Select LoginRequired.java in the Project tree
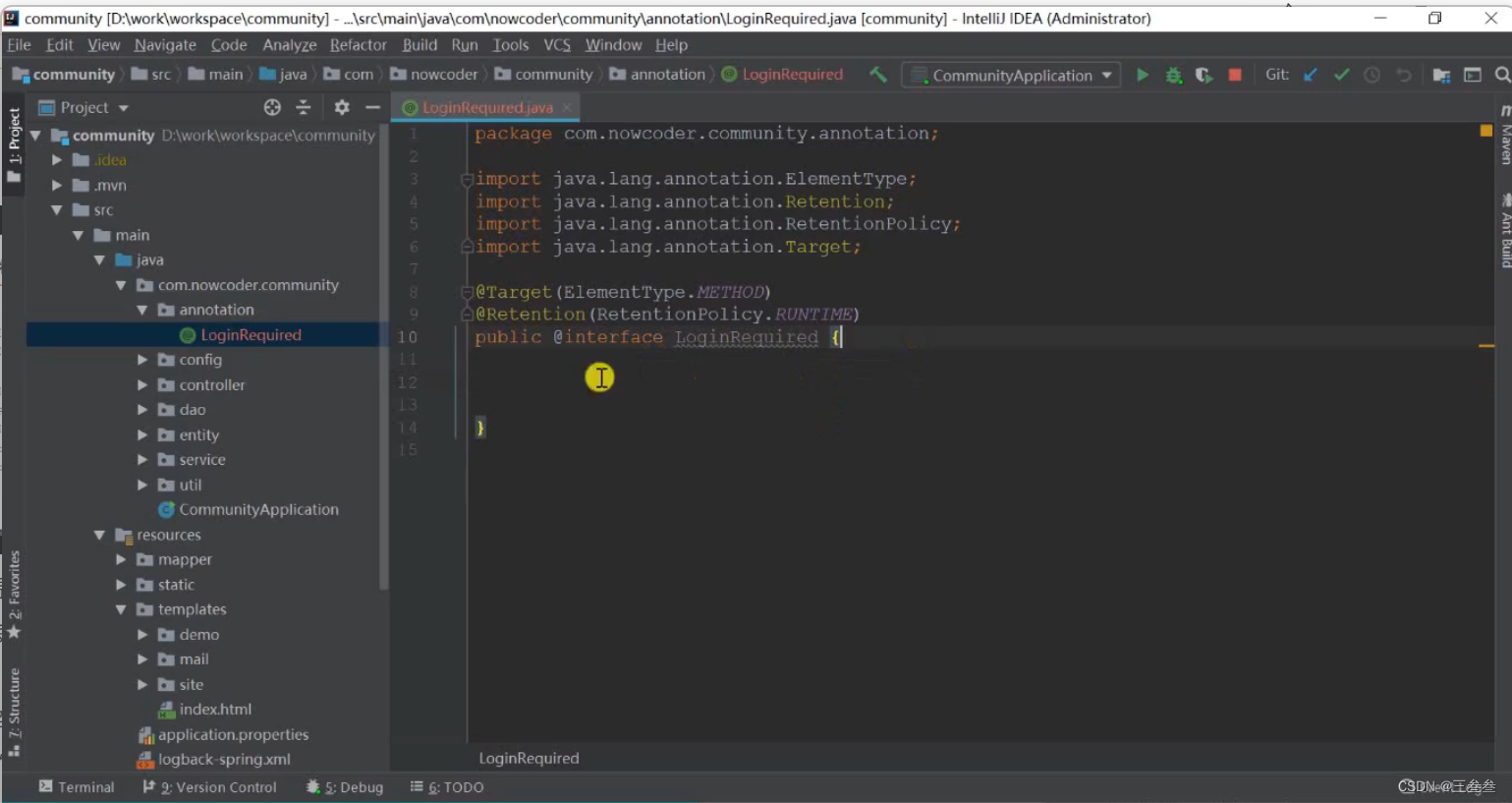 (252, 334)
